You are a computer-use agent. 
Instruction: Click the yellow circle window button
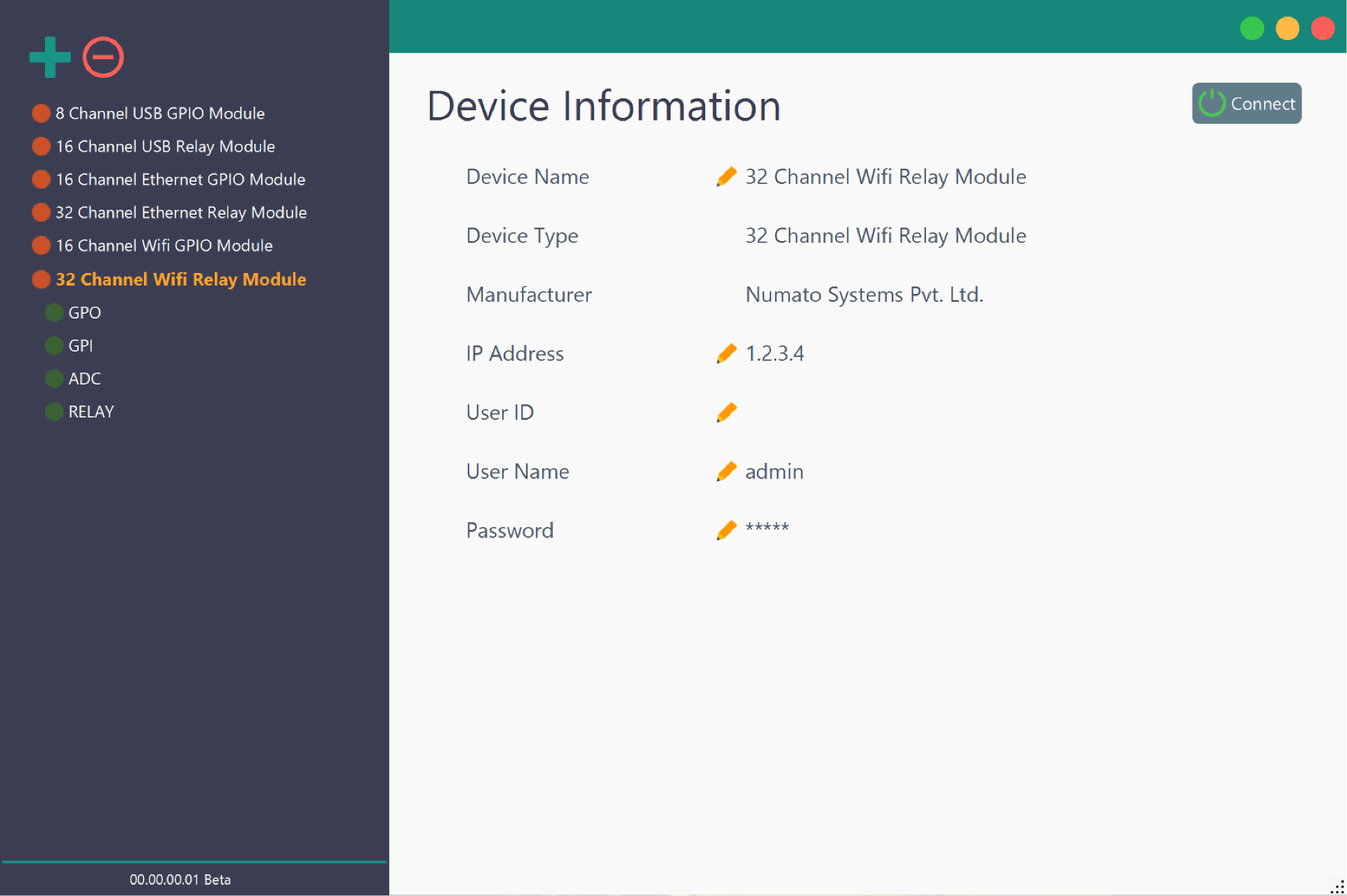coord(1287,29)
